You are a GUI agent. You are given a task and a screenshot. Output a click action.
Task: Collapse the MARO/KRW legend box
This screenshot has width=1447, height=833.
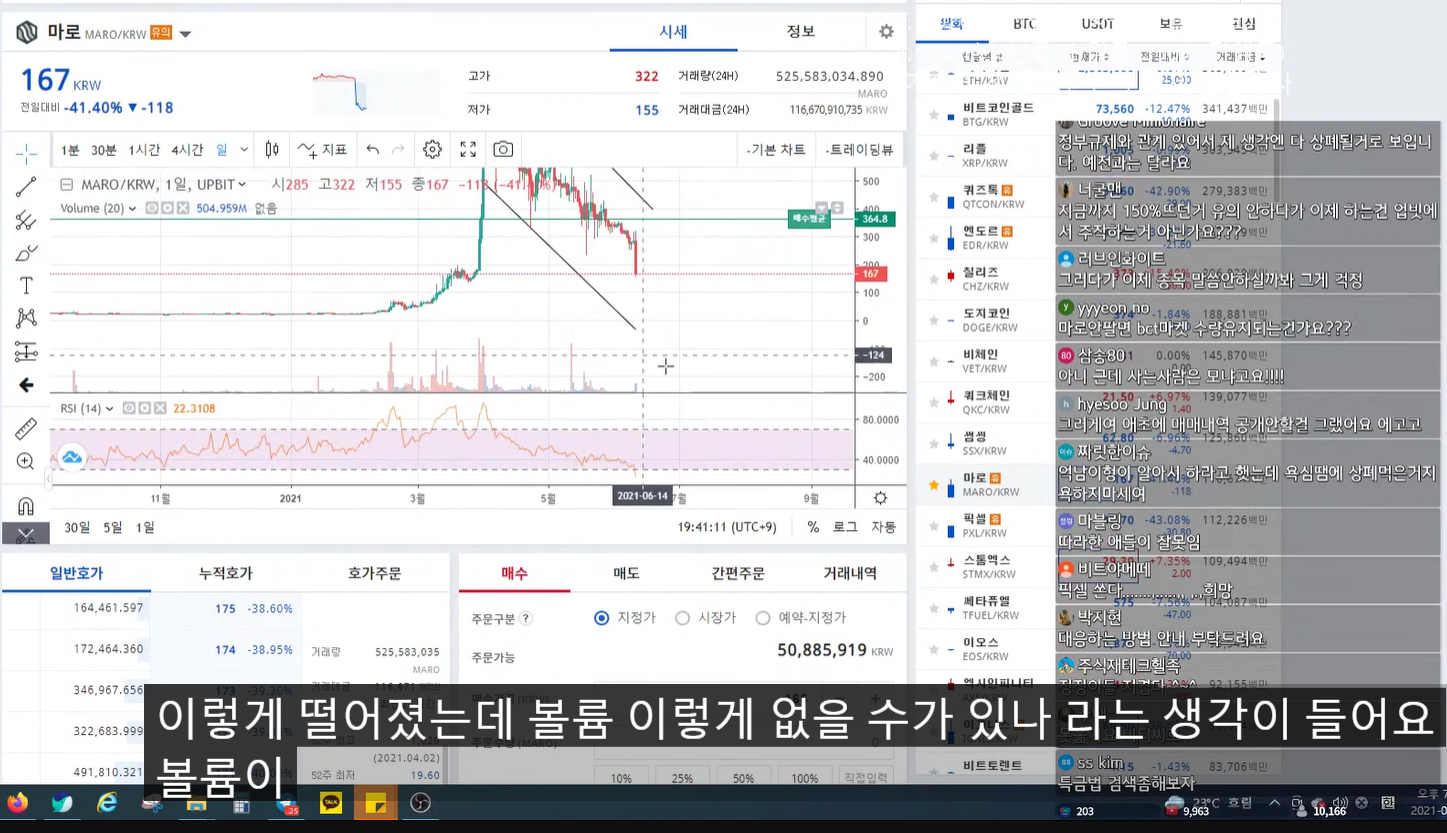[67, 184]
